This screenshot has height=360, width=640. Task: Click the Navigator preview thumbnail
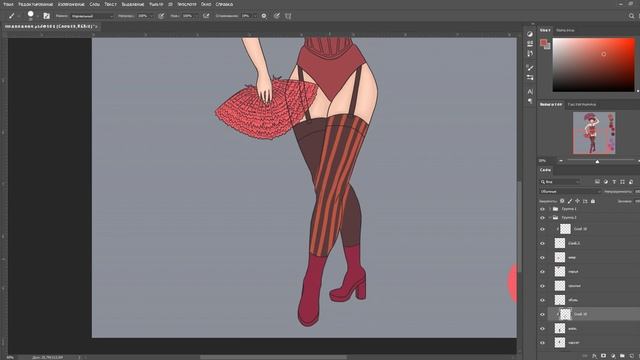(594, 133)
